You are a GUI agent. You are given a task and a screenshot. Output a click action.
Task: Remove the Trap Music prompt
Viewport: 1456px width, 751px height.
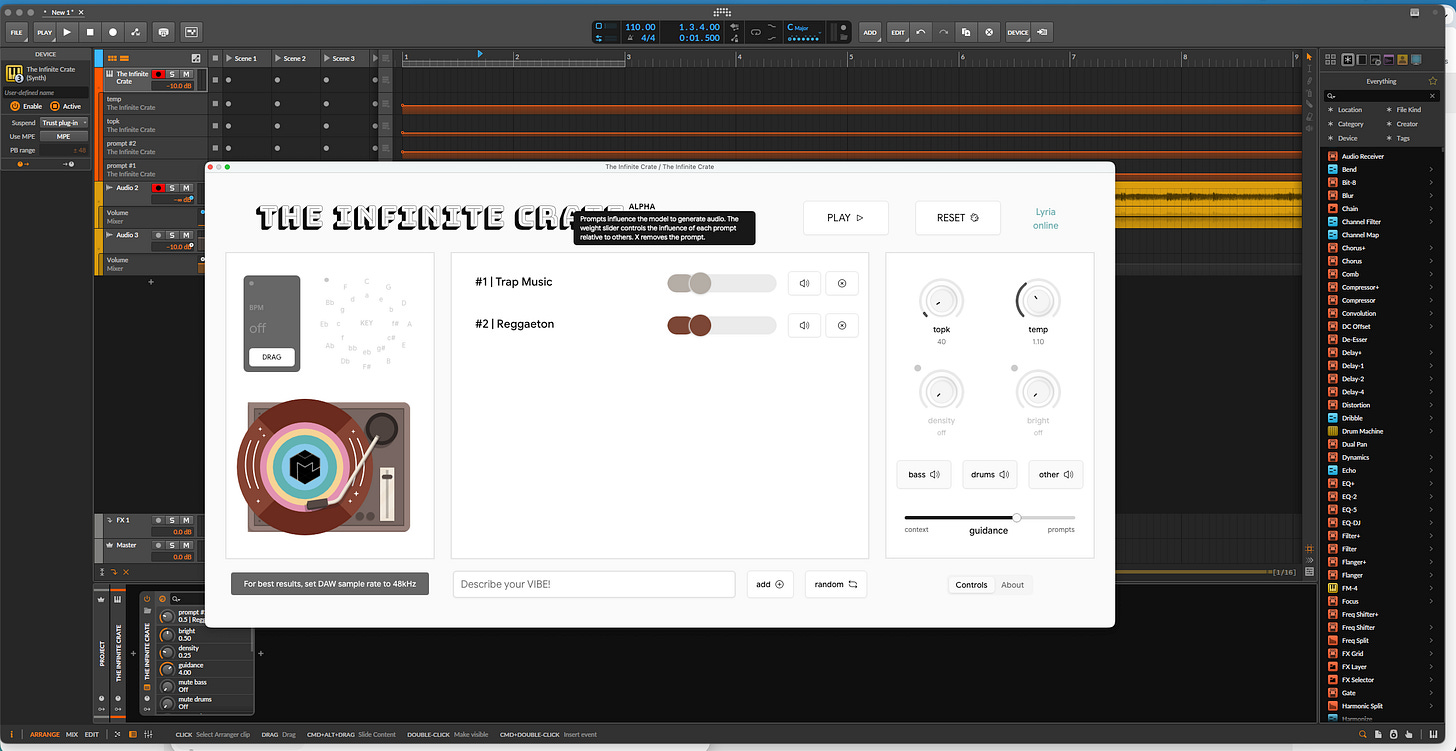click(x=842, y=283)
